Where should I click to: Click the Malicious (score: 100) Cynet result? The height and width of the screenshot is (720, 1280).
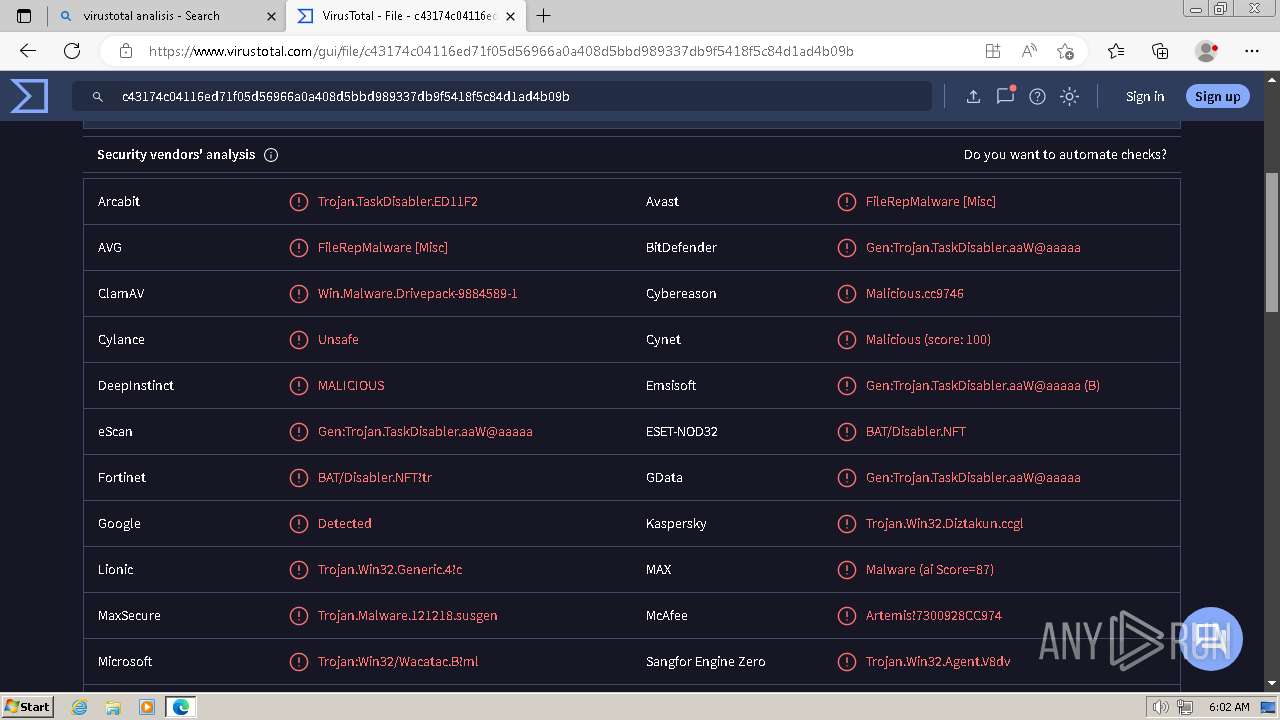(929, 340)
